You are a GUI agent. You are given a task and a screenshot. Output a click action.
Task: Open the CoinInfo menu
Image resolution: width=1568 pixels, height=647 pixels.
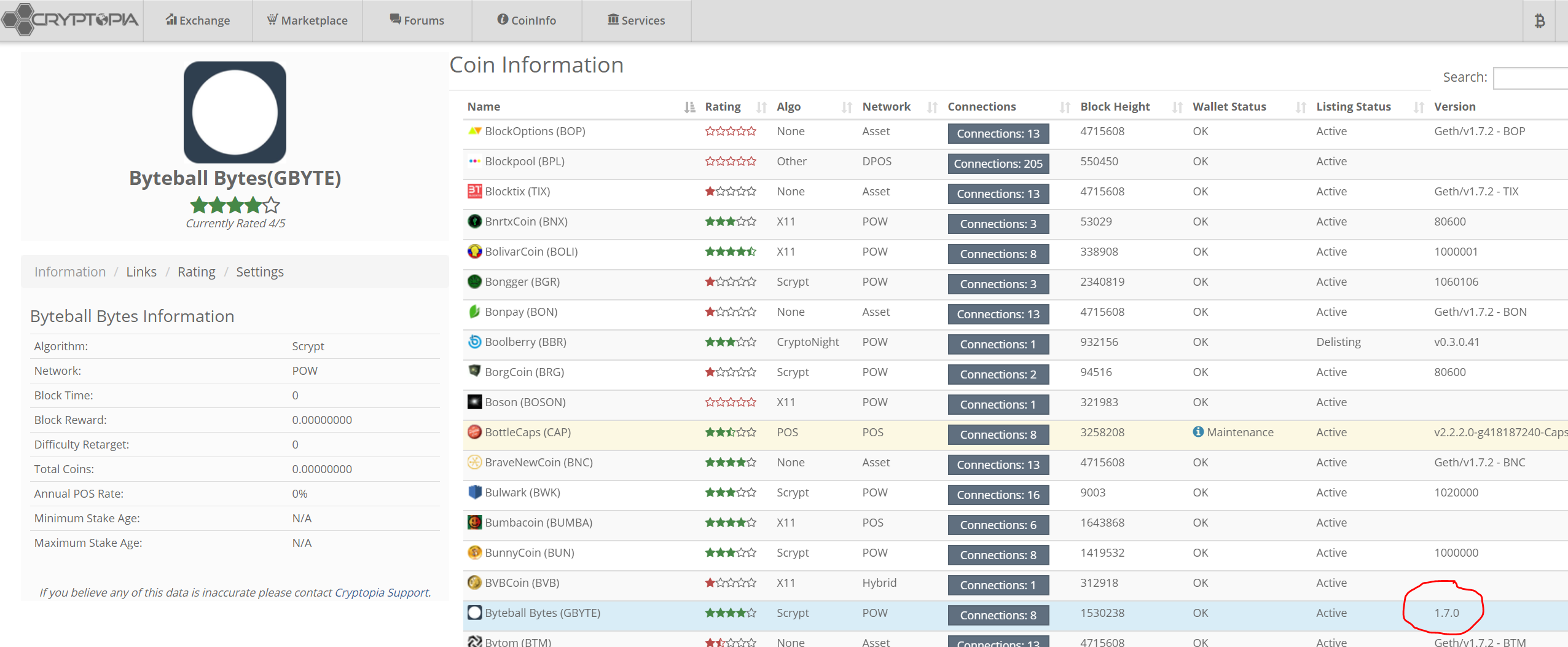(x=527, y=20)
